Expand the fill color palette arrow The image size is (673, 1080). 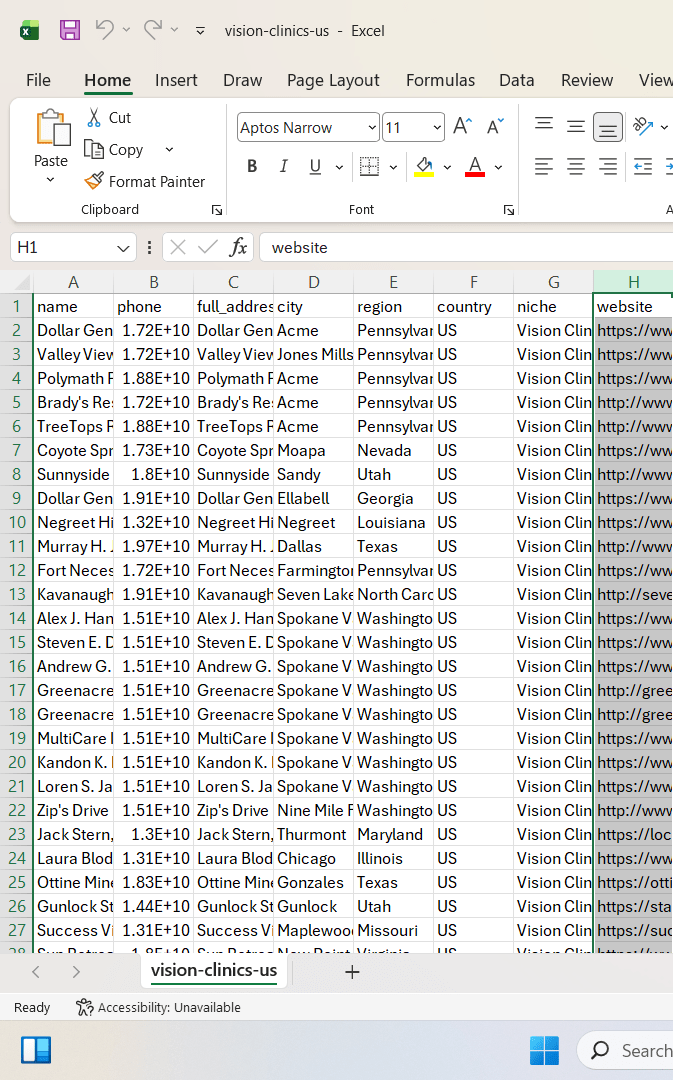point(447,167)
